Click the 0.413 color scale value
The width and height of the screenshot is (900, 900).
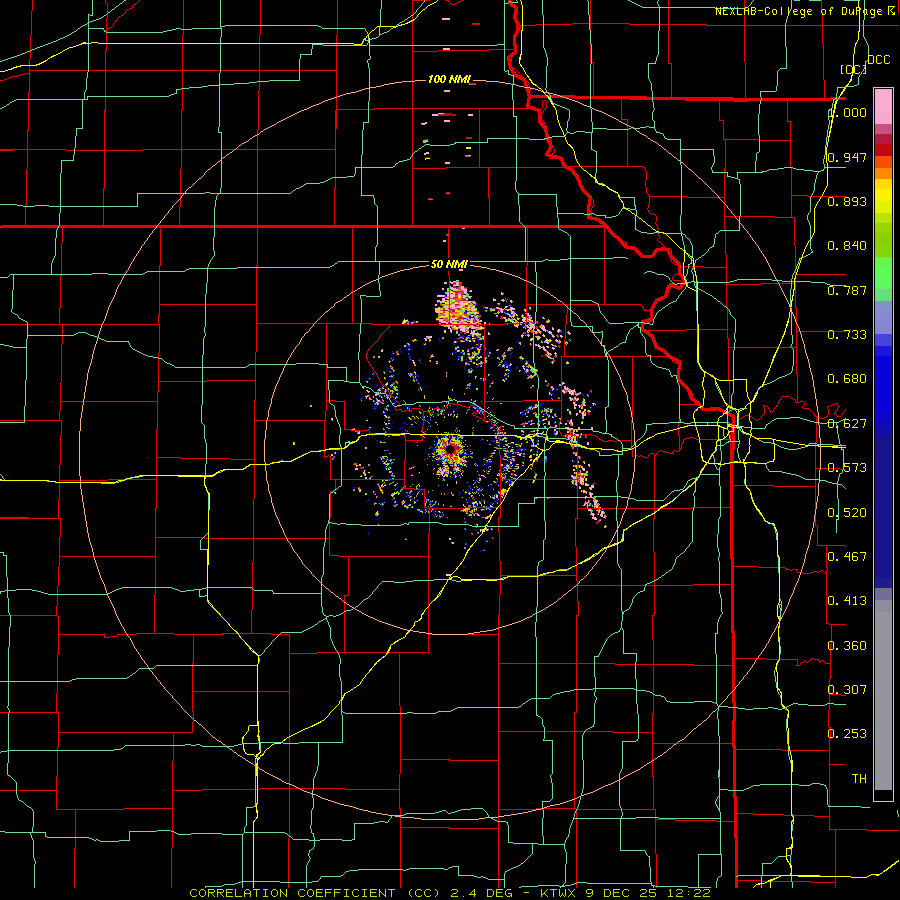pyautogui.click(x=847, y=601)
